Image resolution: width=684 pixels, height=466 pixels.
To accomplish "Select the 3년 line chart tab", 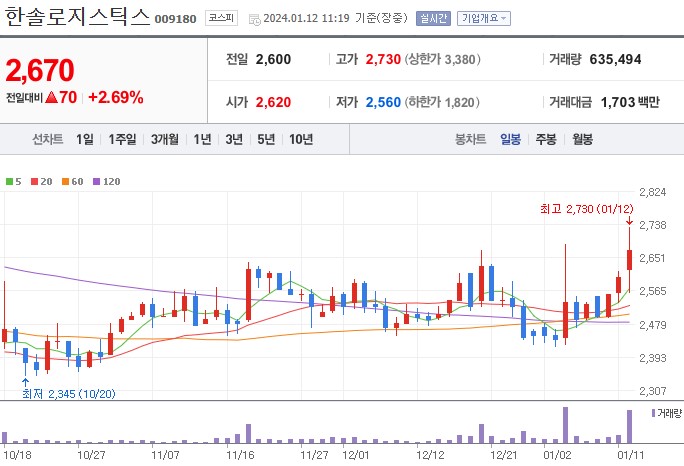I will (x=234, y=139).
